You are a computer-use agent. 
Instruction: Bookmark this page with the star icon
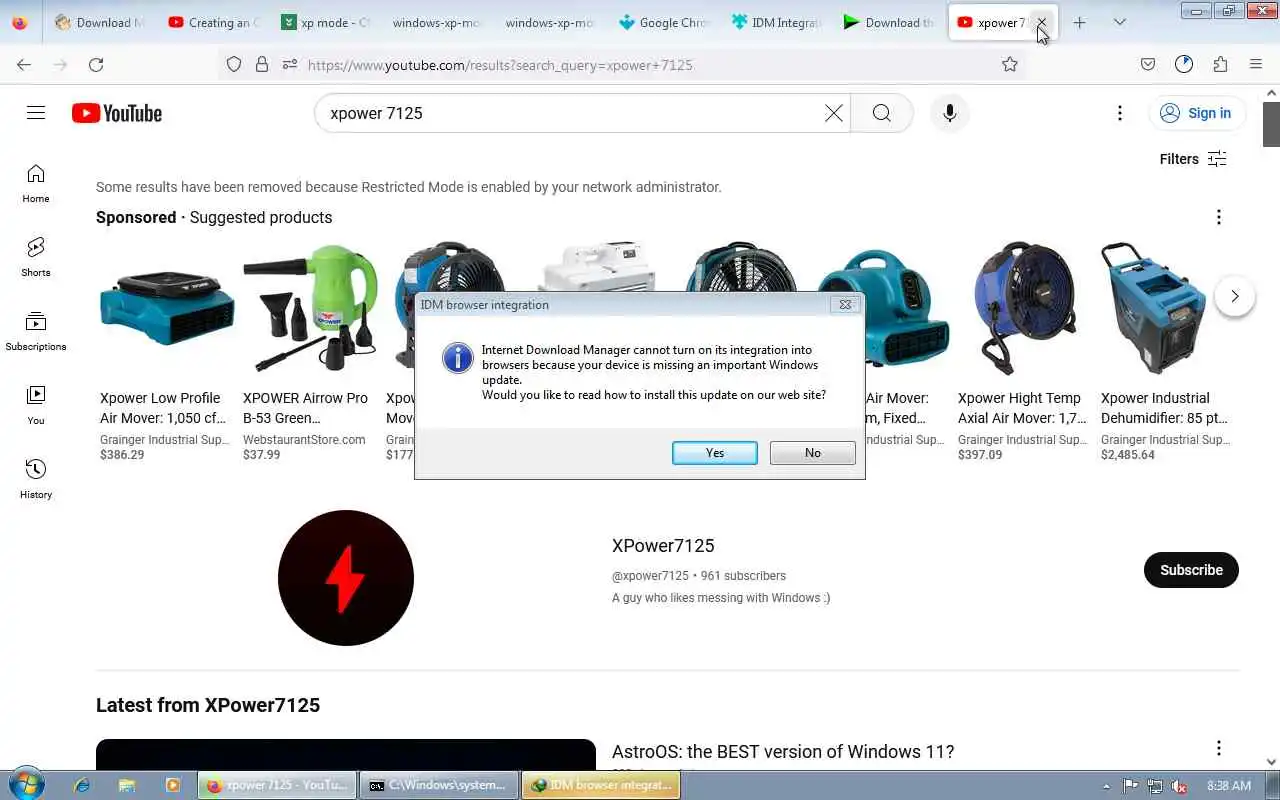(1010, 64)
